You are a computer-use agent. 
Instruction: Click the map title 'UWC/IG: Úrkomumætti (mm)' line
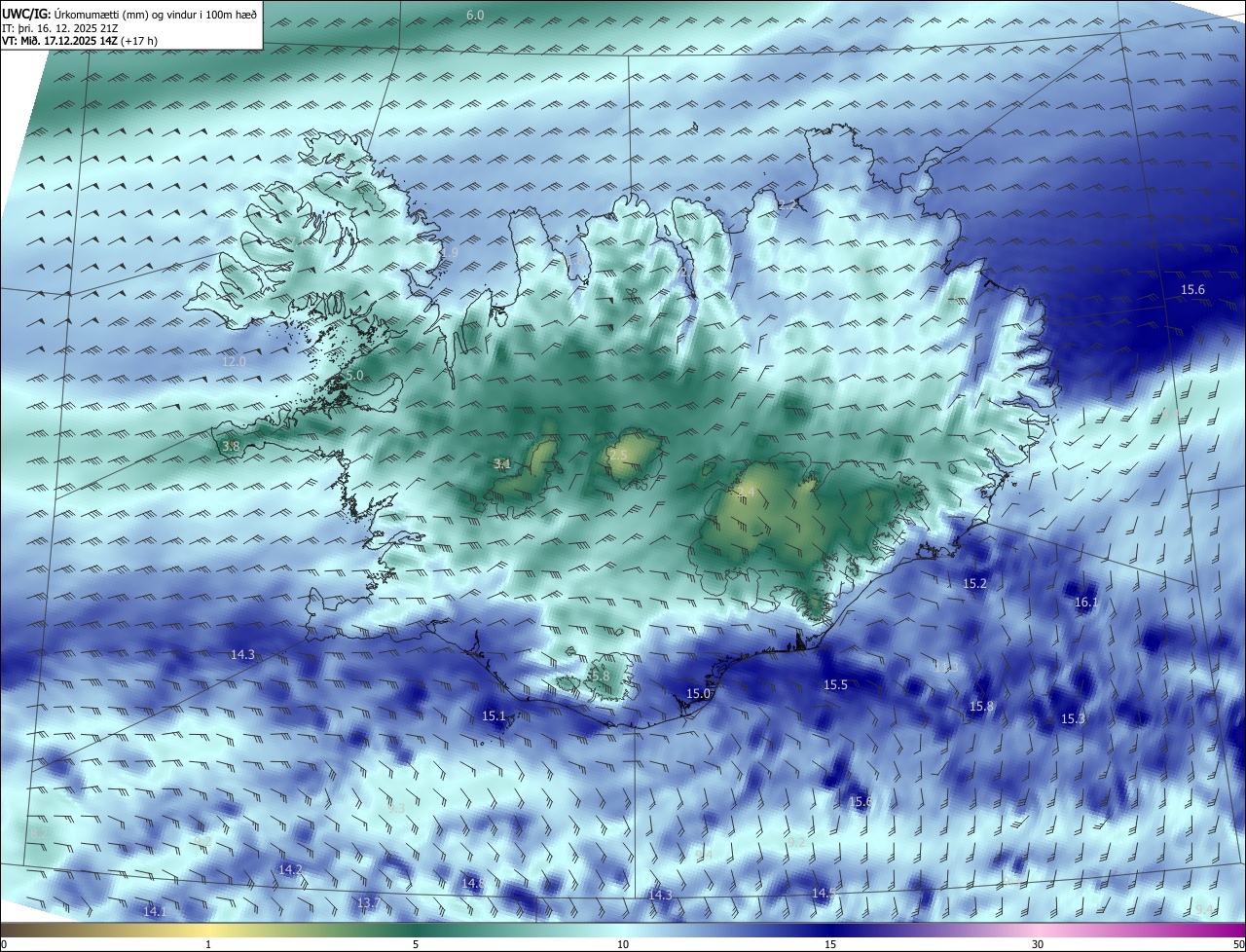tap(129, 13)
